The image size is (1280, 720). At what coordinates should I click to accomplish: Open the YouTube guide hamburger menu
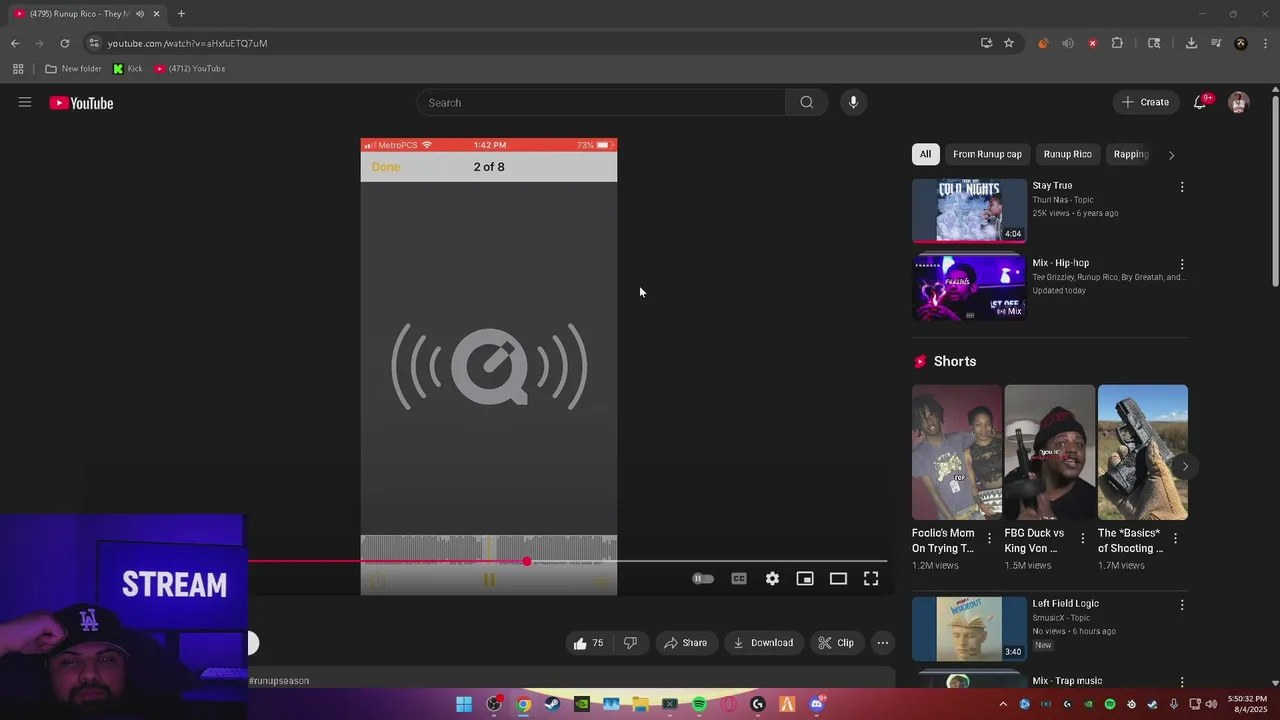tap(25, 102)
